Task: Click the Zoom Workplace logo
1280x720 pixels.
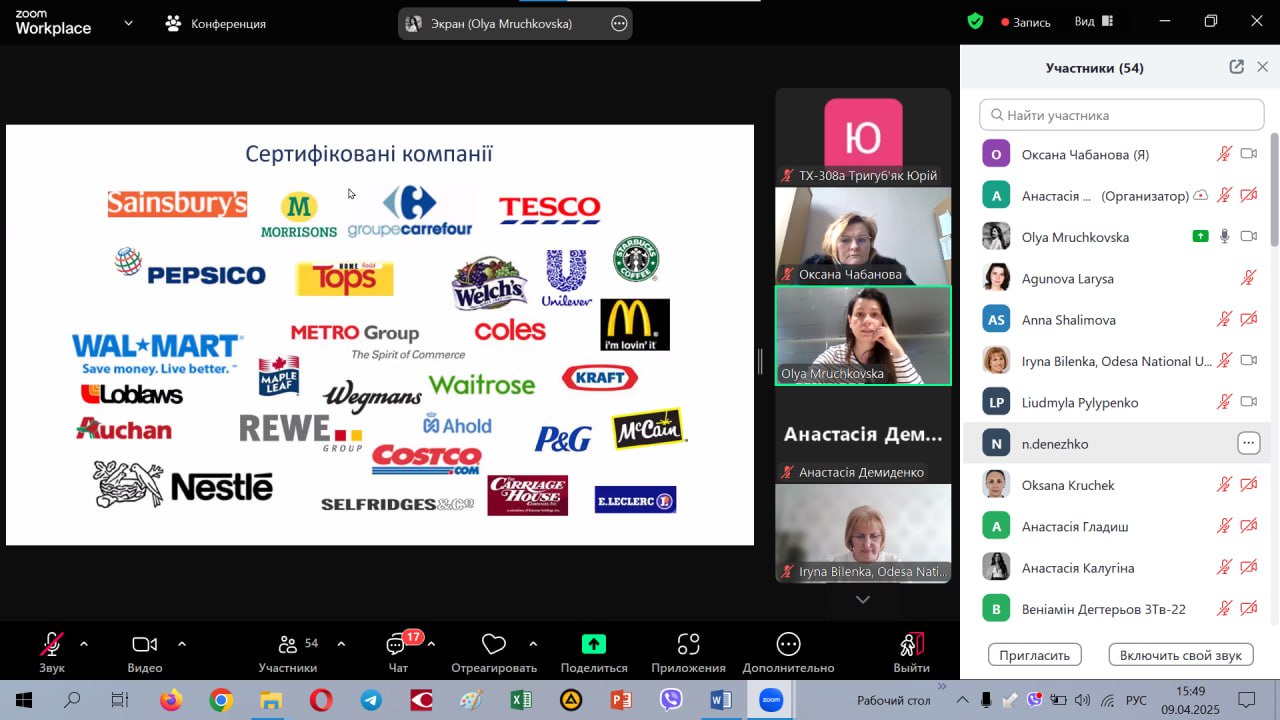Action: point(53,23)
